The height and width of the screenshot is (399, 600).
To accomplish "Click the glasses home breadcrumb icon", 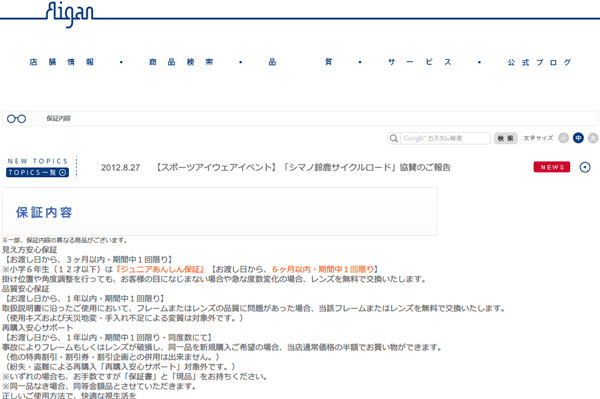I will (16, 119).
